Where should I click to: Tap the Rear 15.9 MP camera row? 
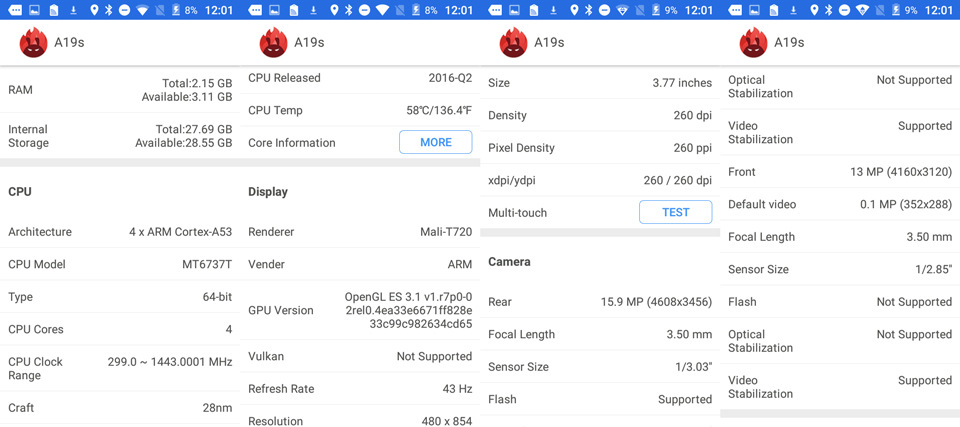[600, 302]
